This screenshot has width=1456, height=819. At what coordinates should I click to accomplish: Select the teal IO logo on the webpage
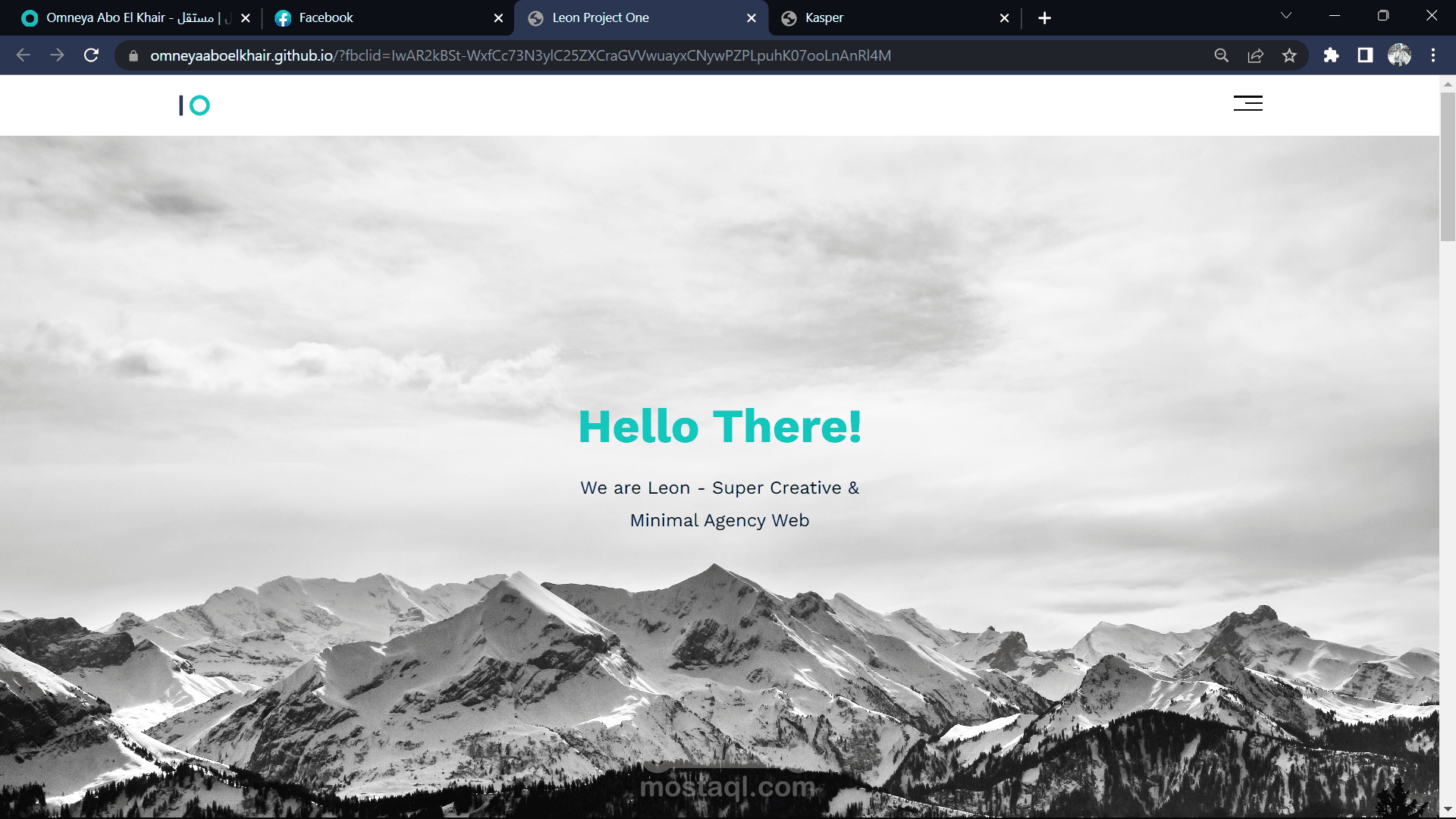point(193,105)
